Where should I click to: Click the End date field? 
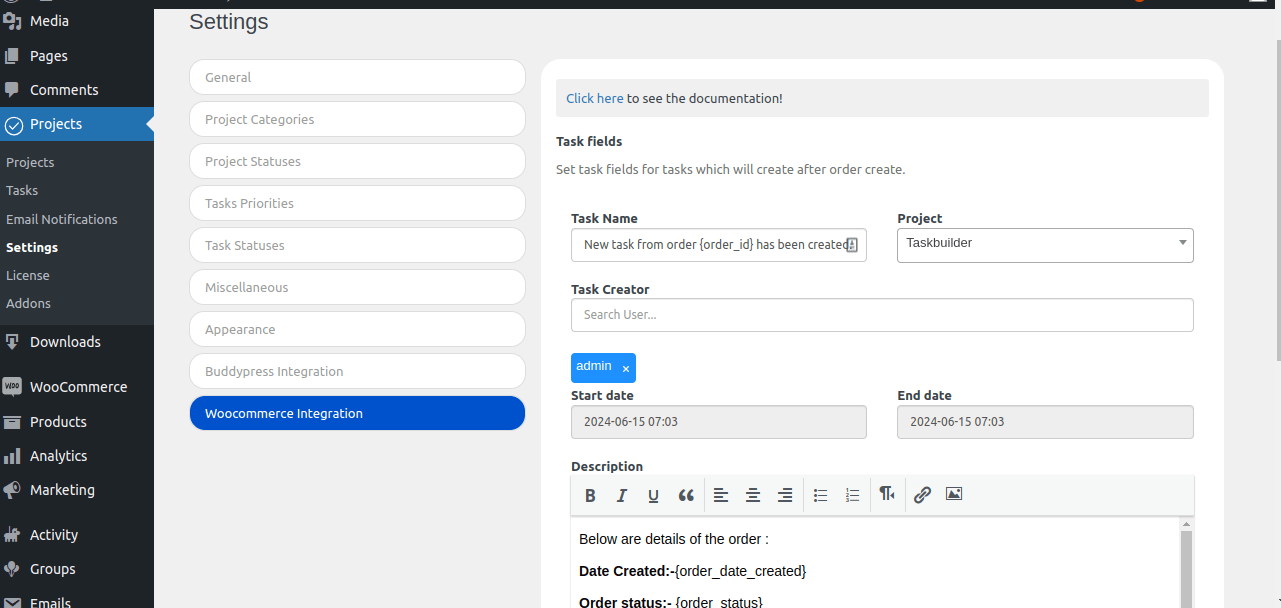(1045, 422)
